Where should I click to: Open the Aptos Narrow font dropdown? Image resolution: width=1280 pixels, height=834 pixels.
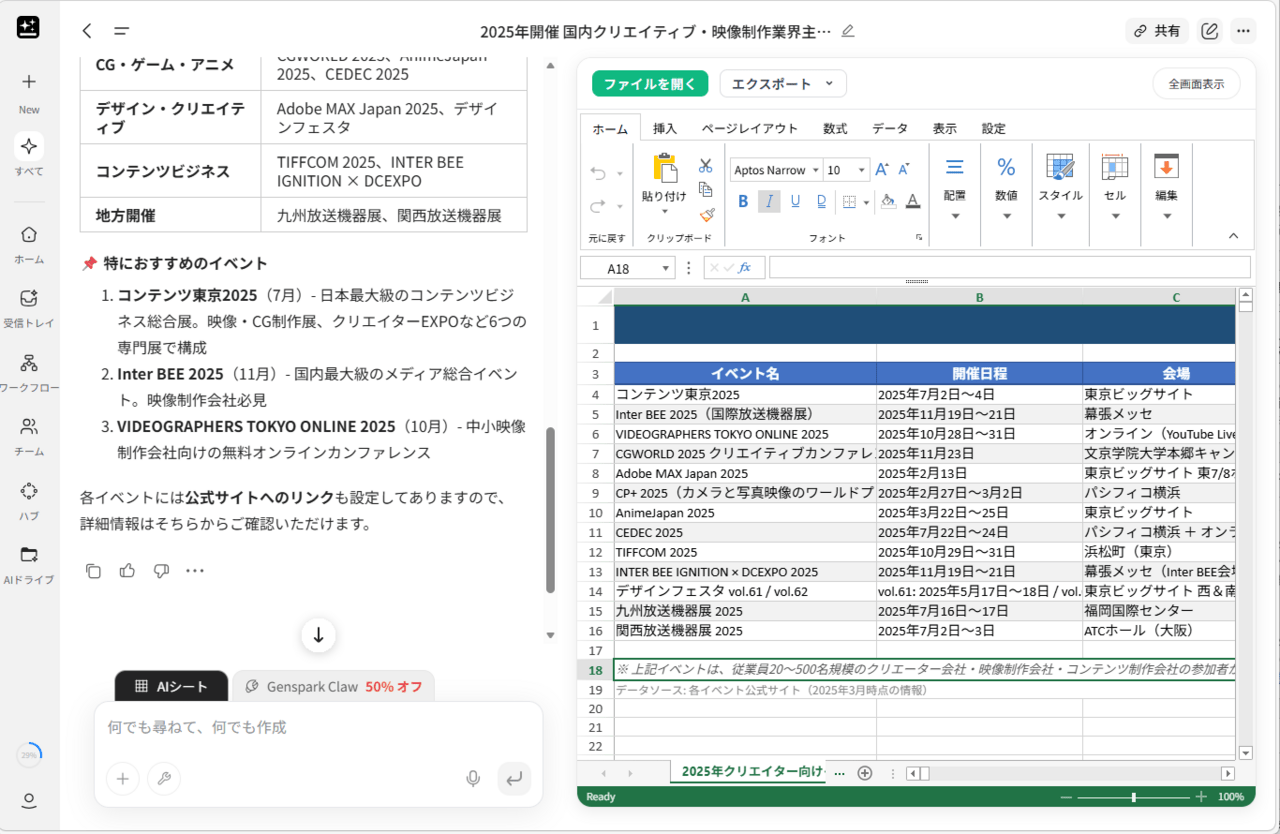pos(775,170)
